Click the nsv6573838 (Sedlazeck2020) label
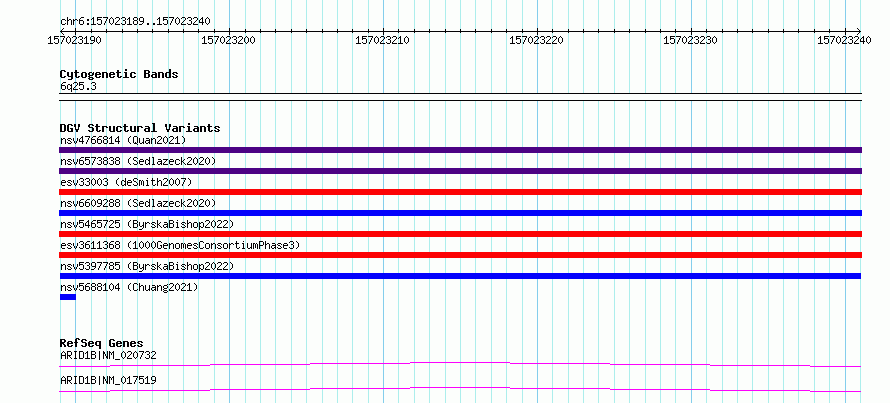This screenshot has height=403, width=890. [138, 161]
